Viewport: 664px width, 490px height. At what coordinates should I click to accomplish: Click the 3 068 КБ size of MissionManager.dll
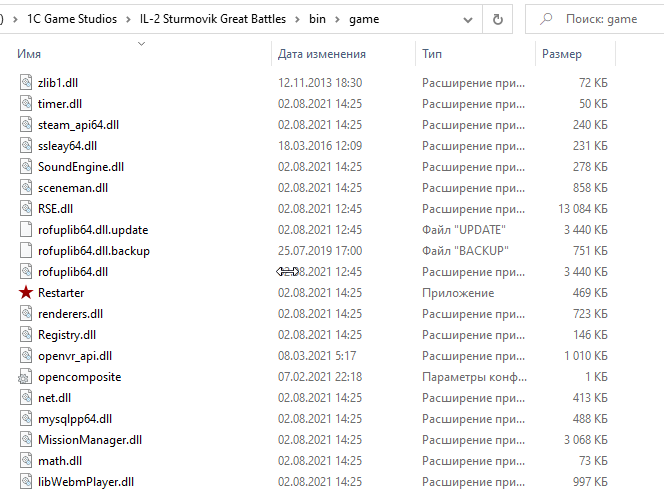pos(586,440)
